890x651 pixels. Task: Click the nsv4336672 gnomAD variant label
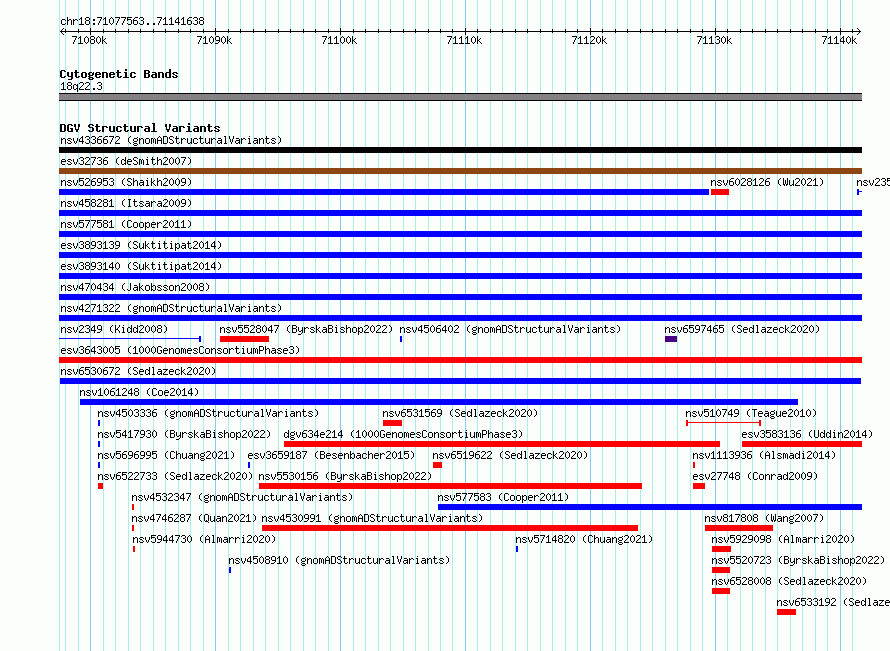171,140
